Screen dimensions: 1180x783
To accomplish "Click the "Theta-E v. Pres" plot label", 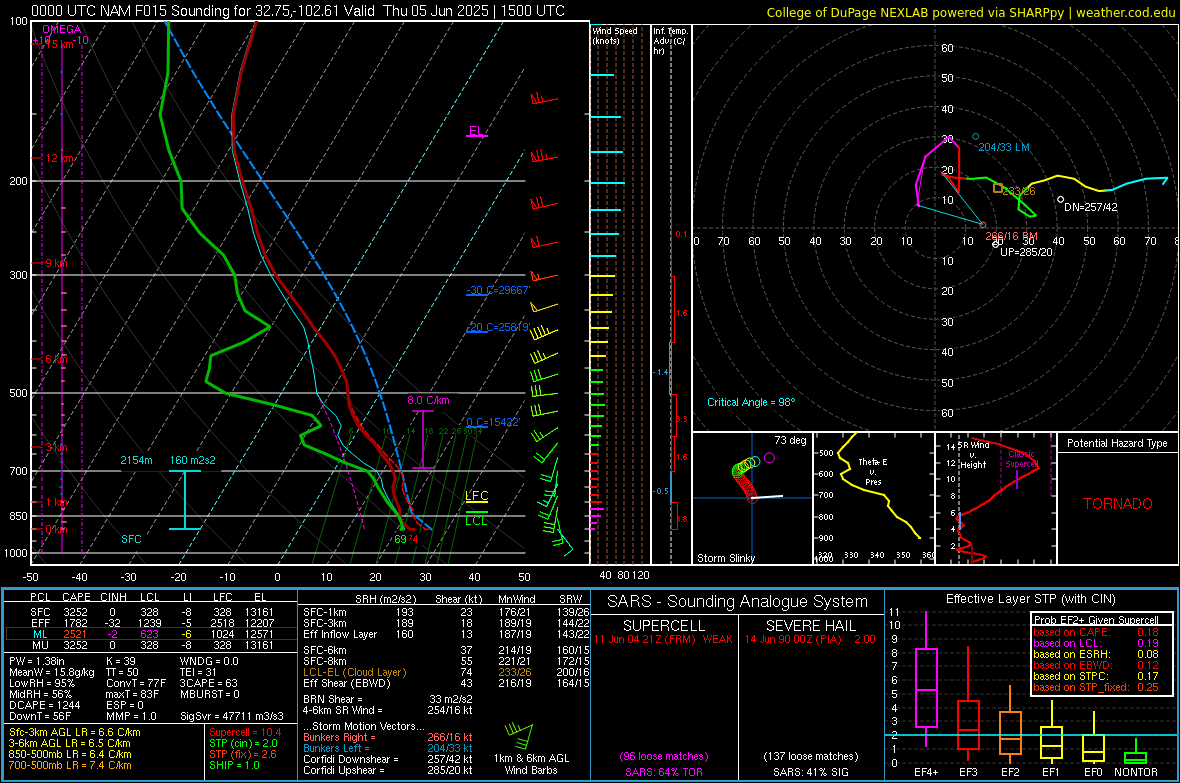I will 873,472.
